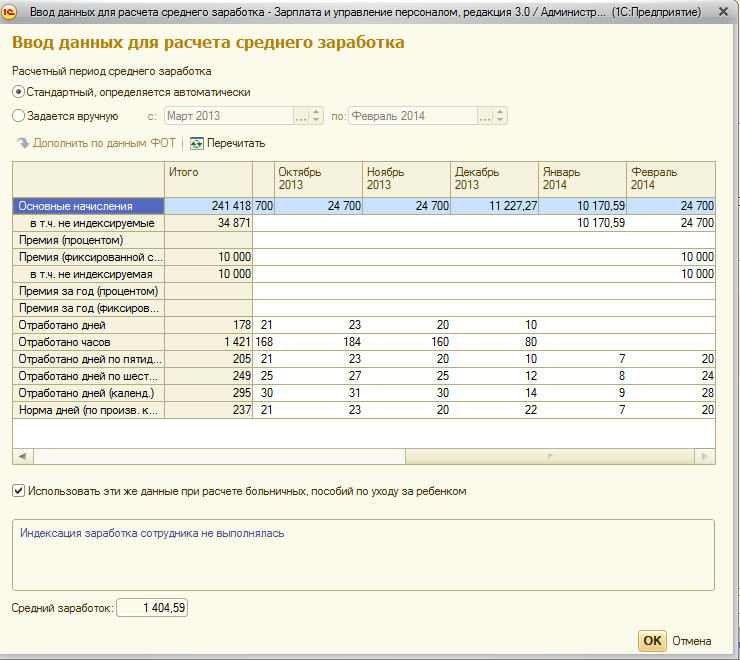Confirm with the OK button

coord(652,641)
